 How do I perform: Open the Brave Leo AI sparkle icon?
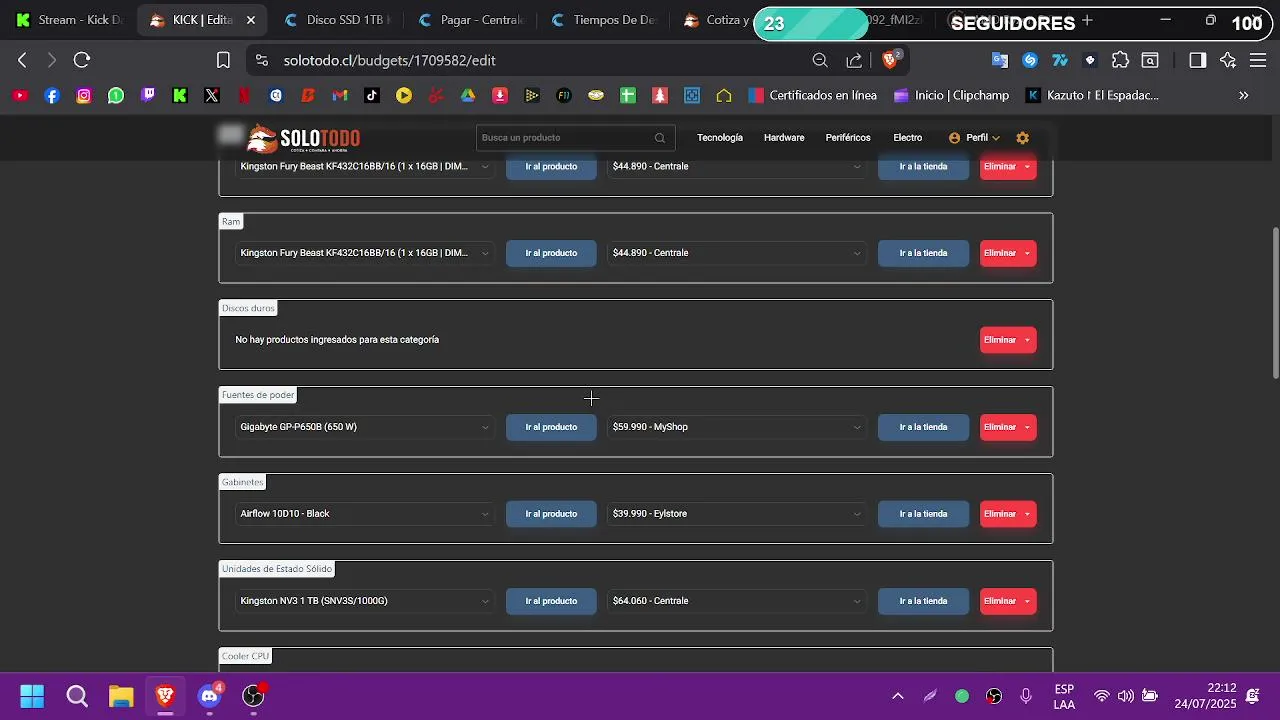click(x=1228, y=60)
